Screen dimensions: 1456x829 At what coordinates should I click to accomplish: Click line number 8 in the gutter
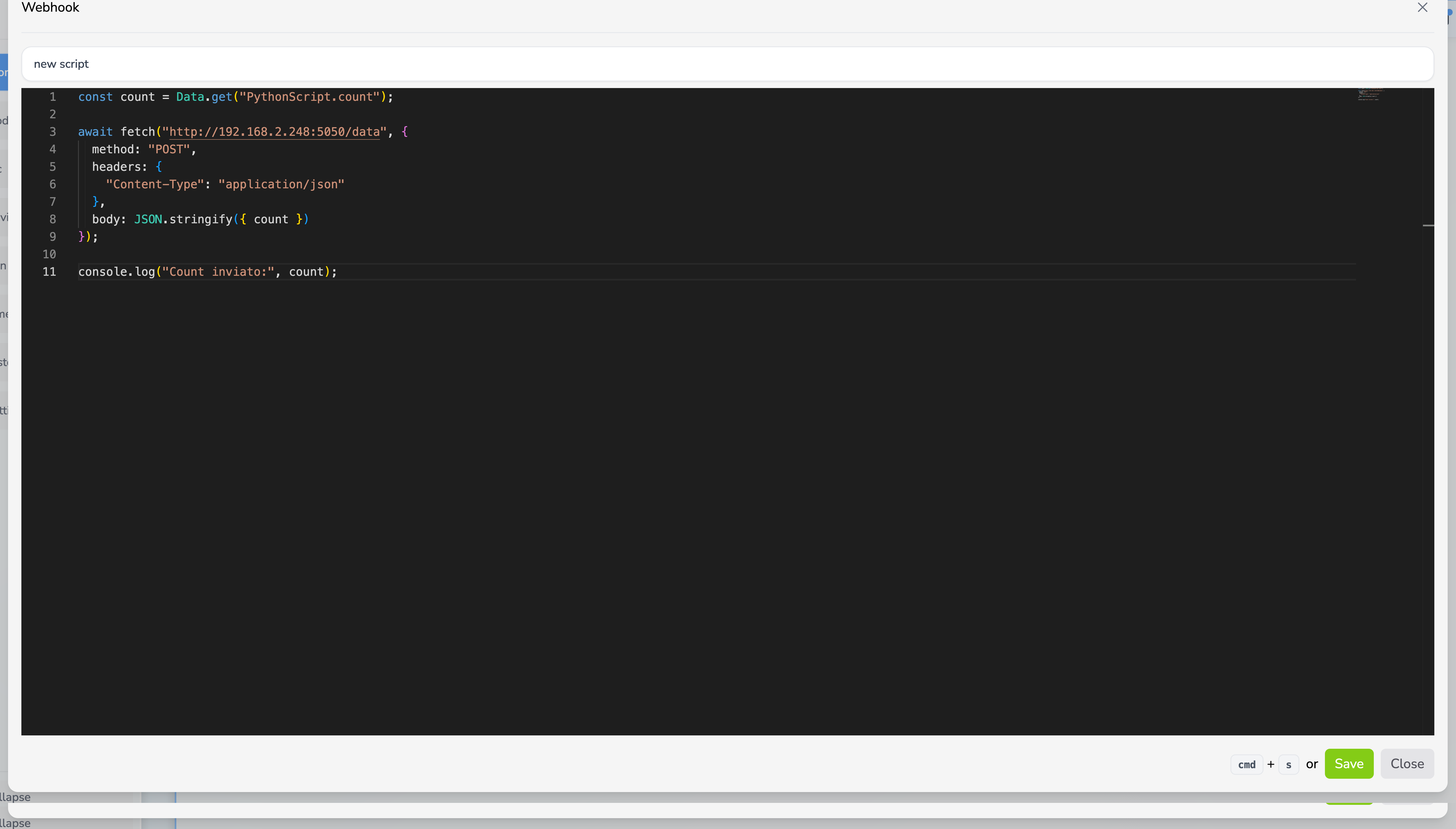[x=52, y=219]
